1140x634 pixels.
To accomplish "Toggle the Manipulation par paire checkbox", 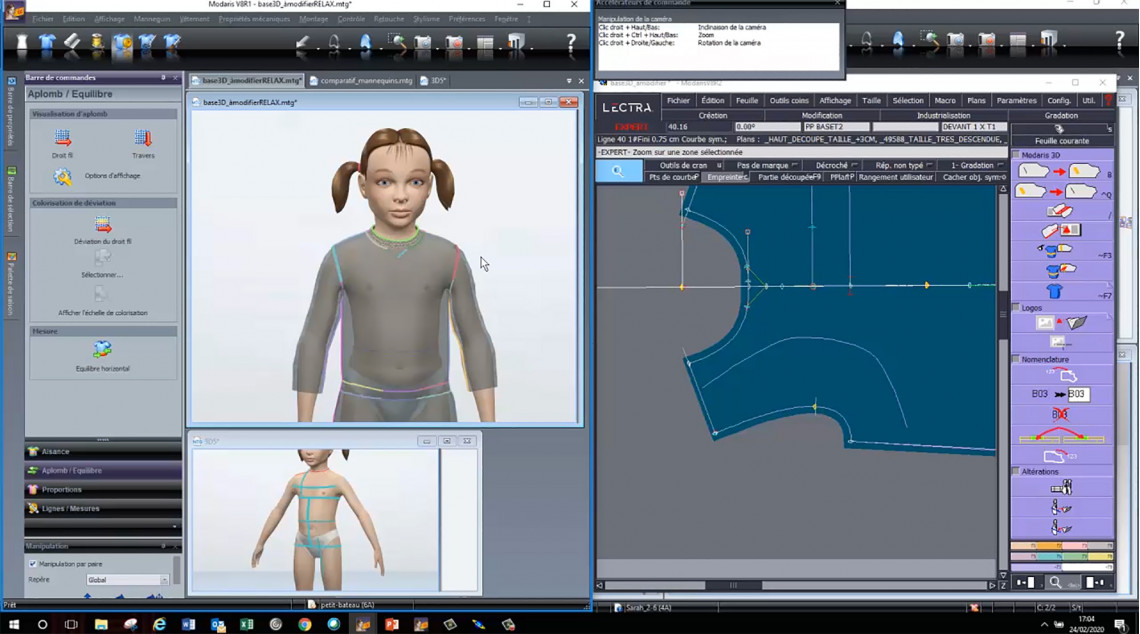I will pos(33,564).
